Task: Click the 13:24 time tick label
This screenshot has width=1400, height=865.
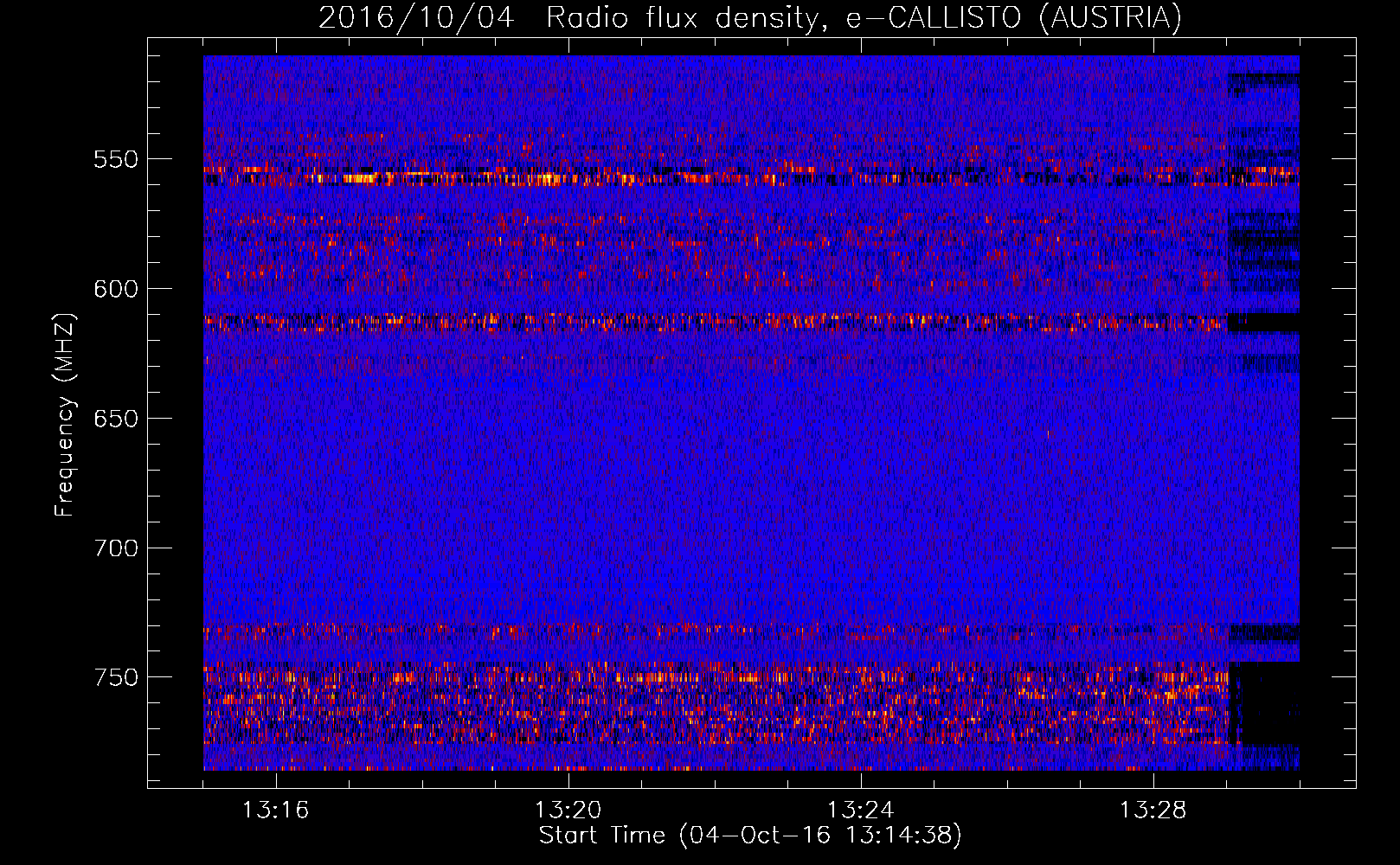Action: 860,811
